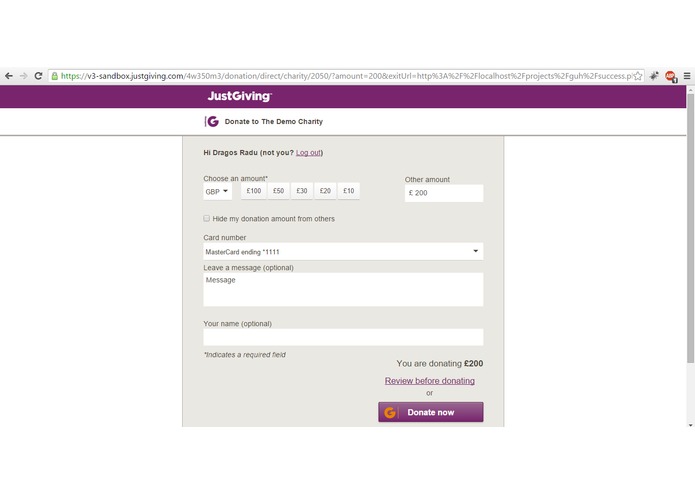
Task: Click the JustGiving logo in header
Action: pos(239,96)
